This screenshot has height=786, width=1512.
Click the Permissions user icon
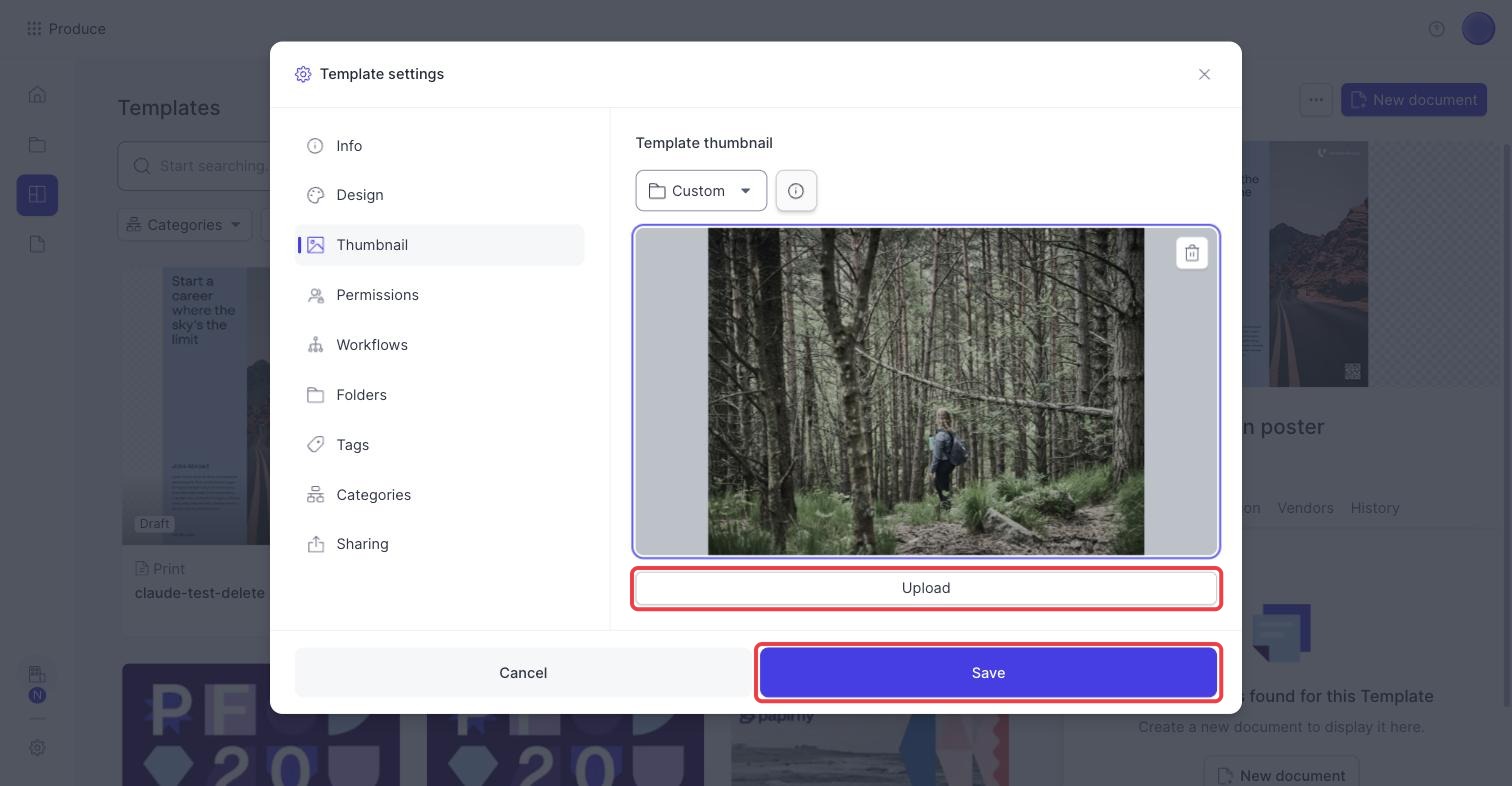click(x=315, y=295)
